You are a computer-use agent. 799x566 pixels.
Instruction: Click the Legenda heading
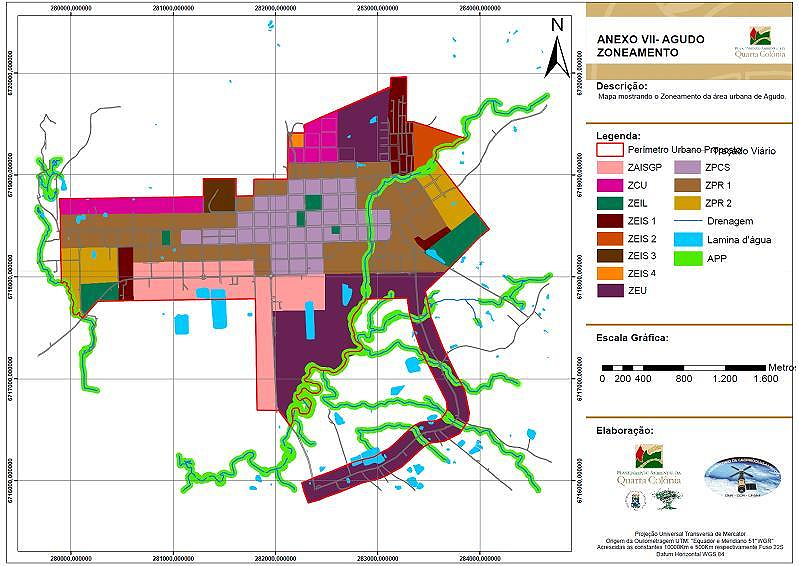click(x=618, y=135)
